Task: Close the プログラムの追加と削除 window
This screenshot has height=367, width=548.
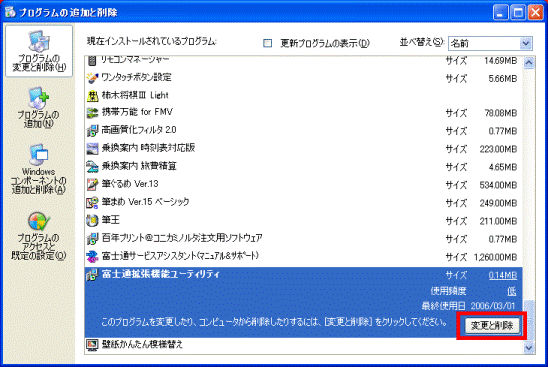Action: (x=535, y=12)
